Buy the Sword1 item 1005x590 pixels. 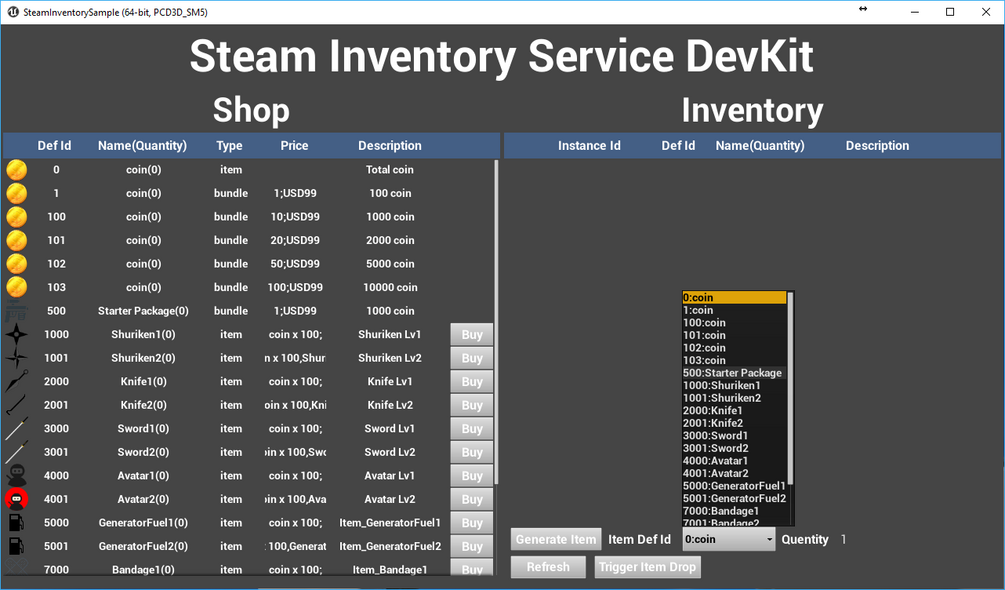(x=472, y=429)
